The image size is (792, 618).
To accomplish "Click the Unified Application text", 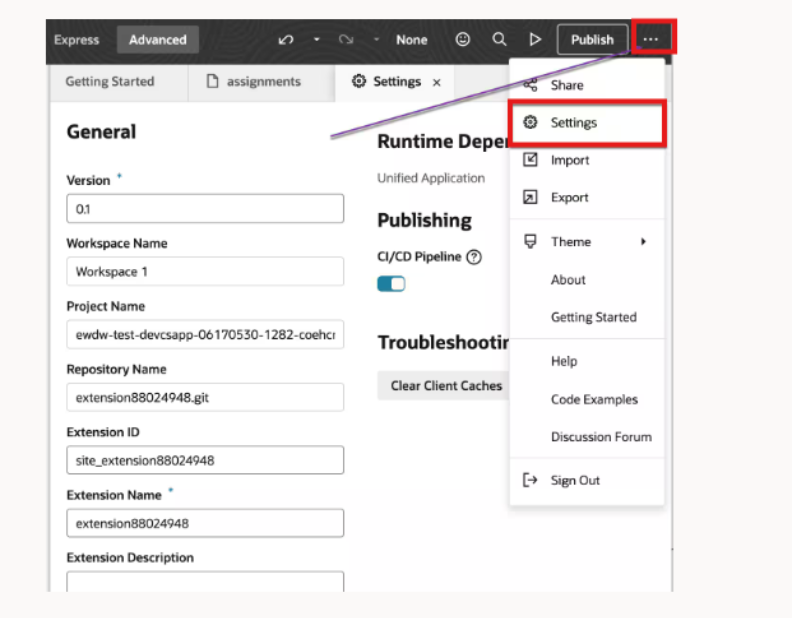I will point(431,178).
